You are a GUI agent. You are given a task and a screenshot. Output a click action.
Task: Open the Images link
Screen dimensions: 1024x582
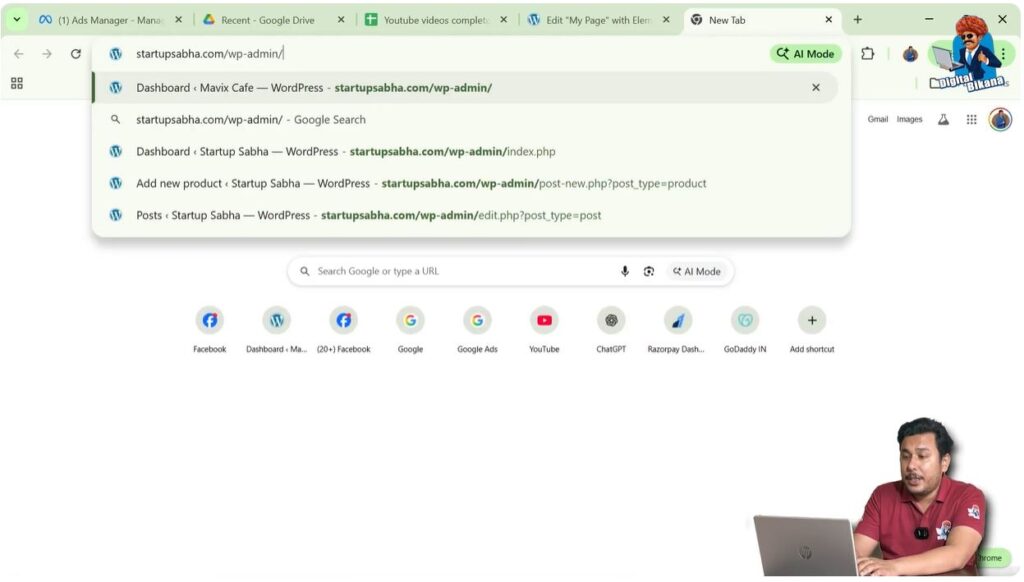(x=910, y=119)
